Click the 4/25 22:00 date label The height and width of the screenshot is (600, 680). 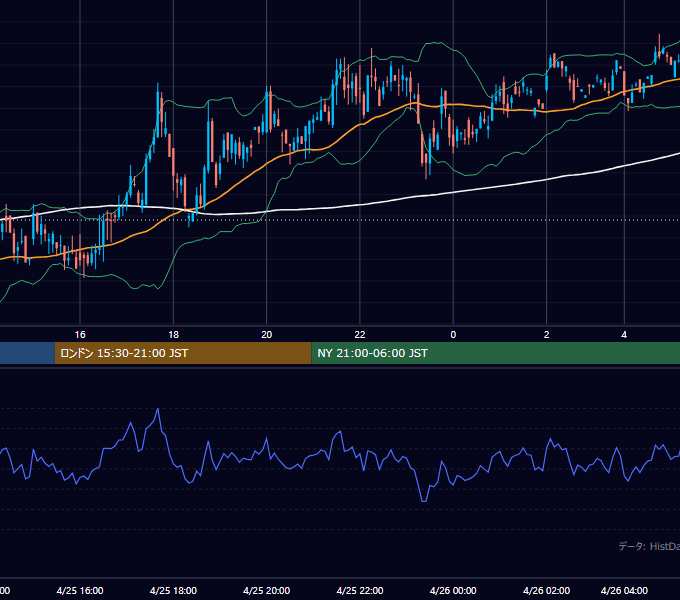pyautogui.click(x=360, y=590)
